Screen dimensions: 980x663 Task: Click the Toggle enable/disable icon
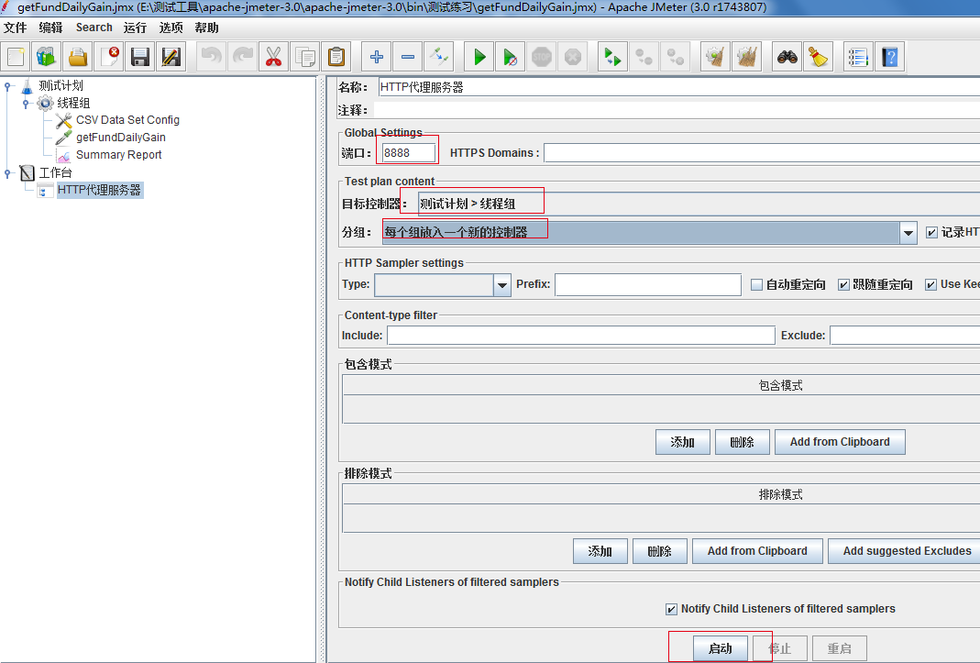click(439, 57)
